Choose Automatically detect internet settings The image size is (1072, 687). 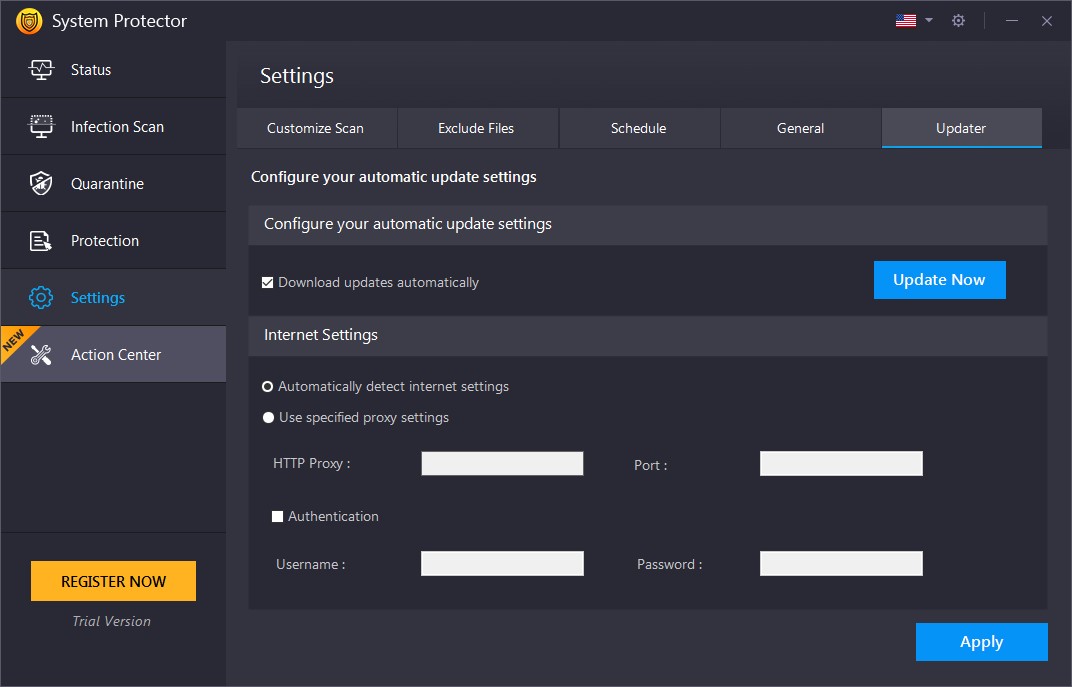(267, 386)
